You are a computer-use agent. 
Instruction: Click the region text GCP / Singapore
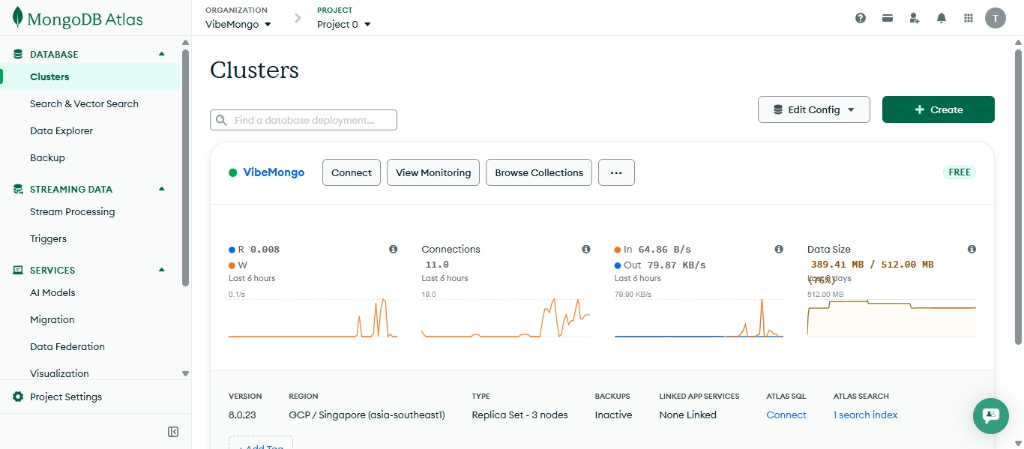[367, 415]
